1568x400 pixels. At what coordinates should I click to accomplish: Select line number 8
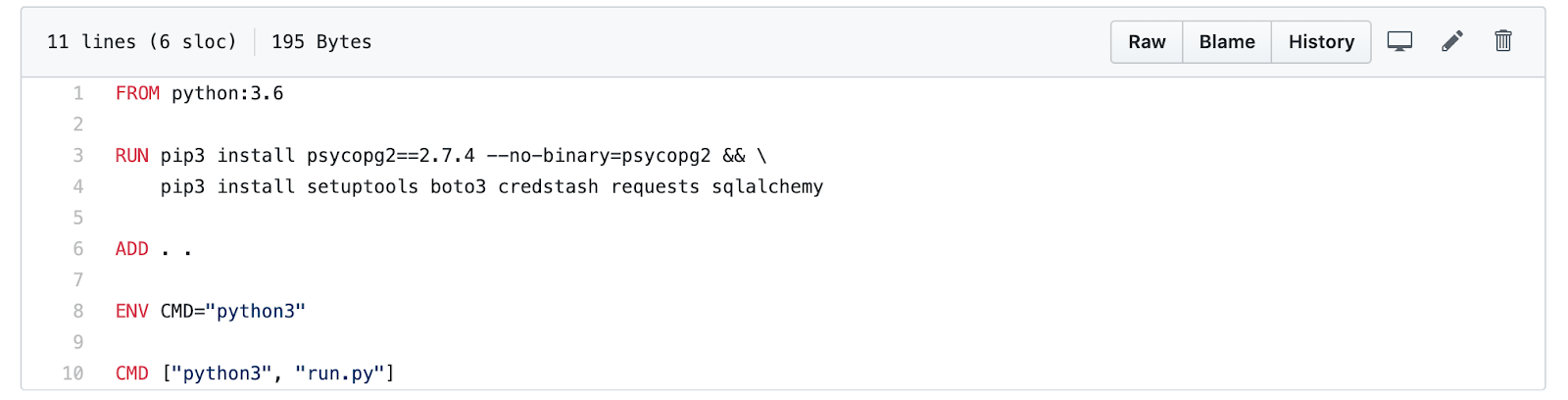pyautogui.click(x=78, y=311)
